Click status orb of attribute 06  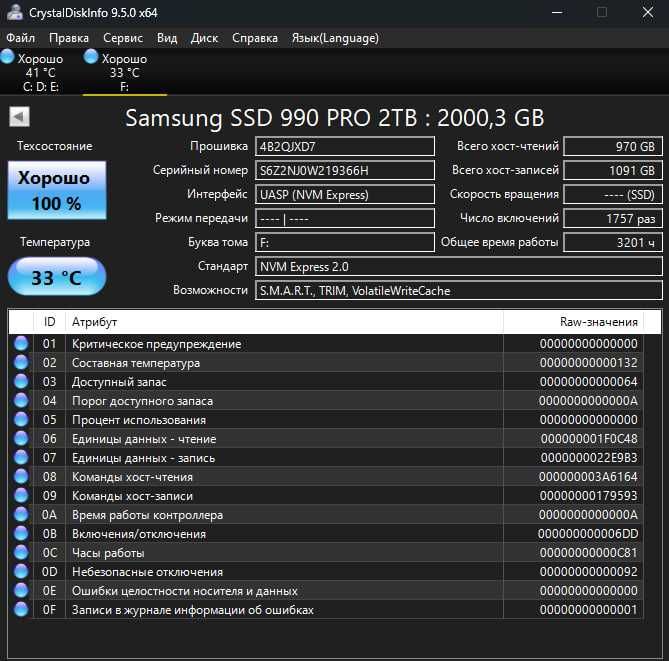[21, 438]
